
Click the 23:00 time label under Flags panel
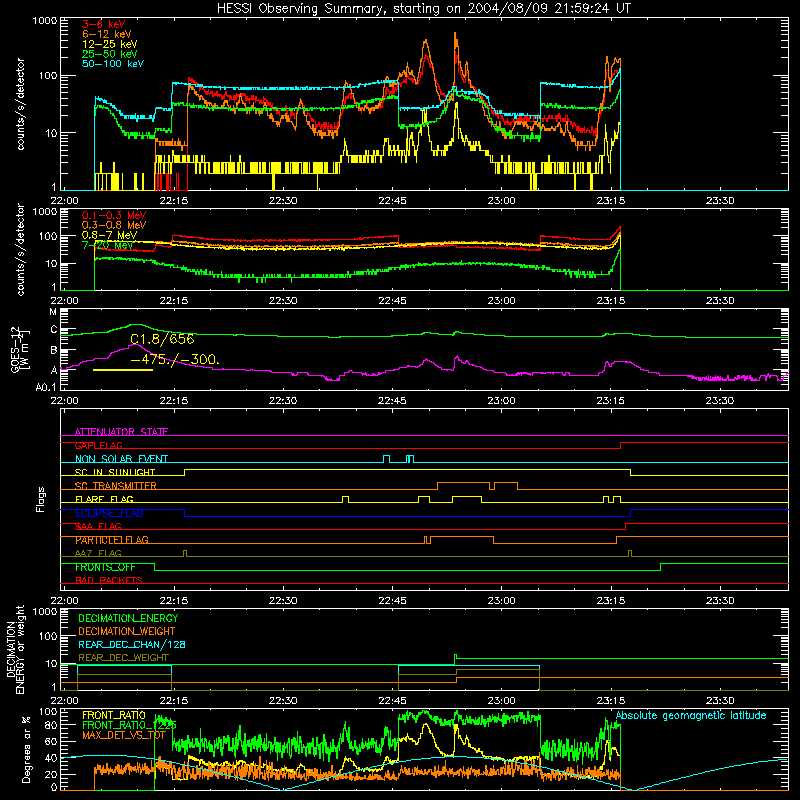502,601
